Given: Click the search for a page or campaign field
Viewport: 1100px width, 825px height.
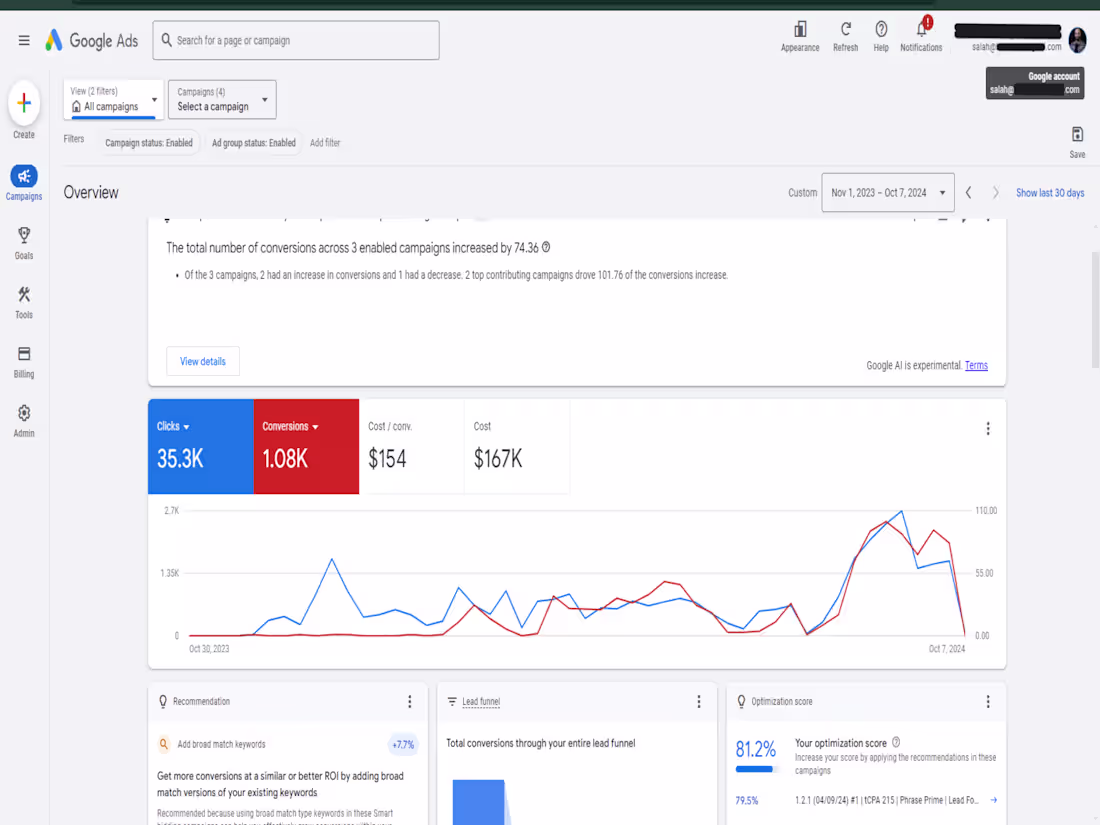Looking at the screenshot, I should 295,40.
